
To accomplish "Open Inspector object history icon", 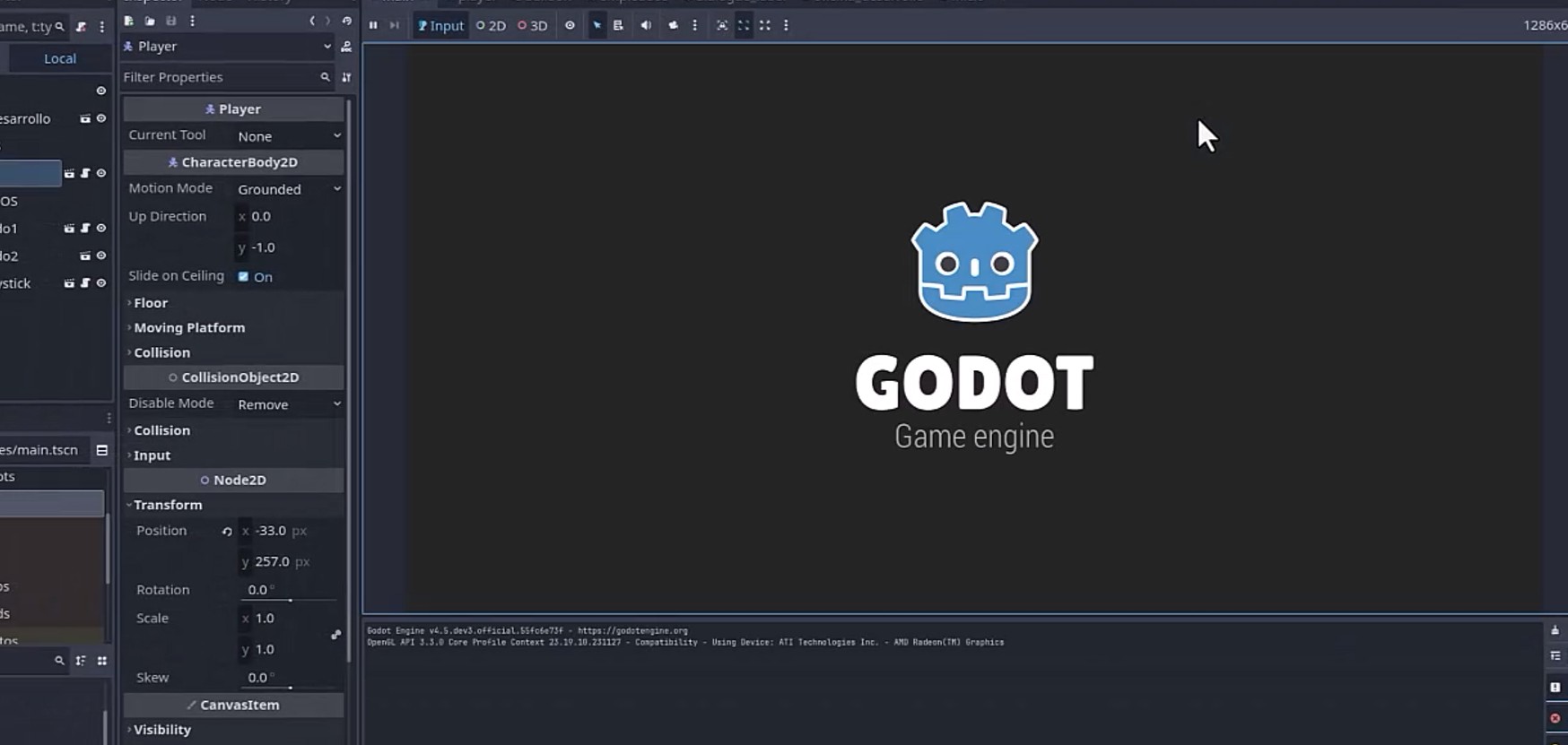I will pyautogui.click(x=347, y=21).
